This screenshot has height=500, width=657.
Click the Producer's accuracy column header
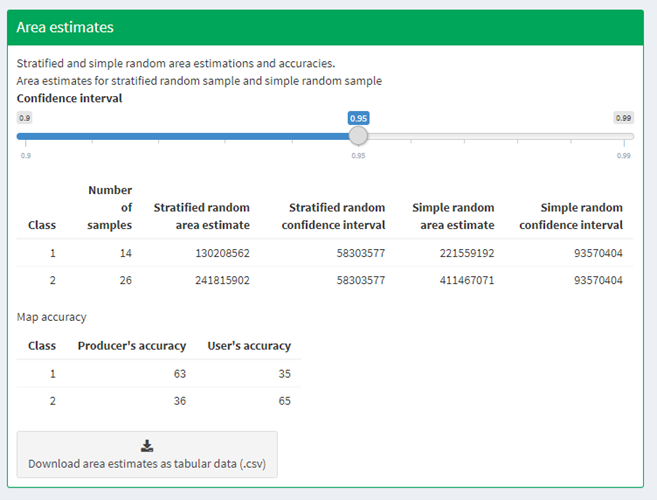pos(132,346)
